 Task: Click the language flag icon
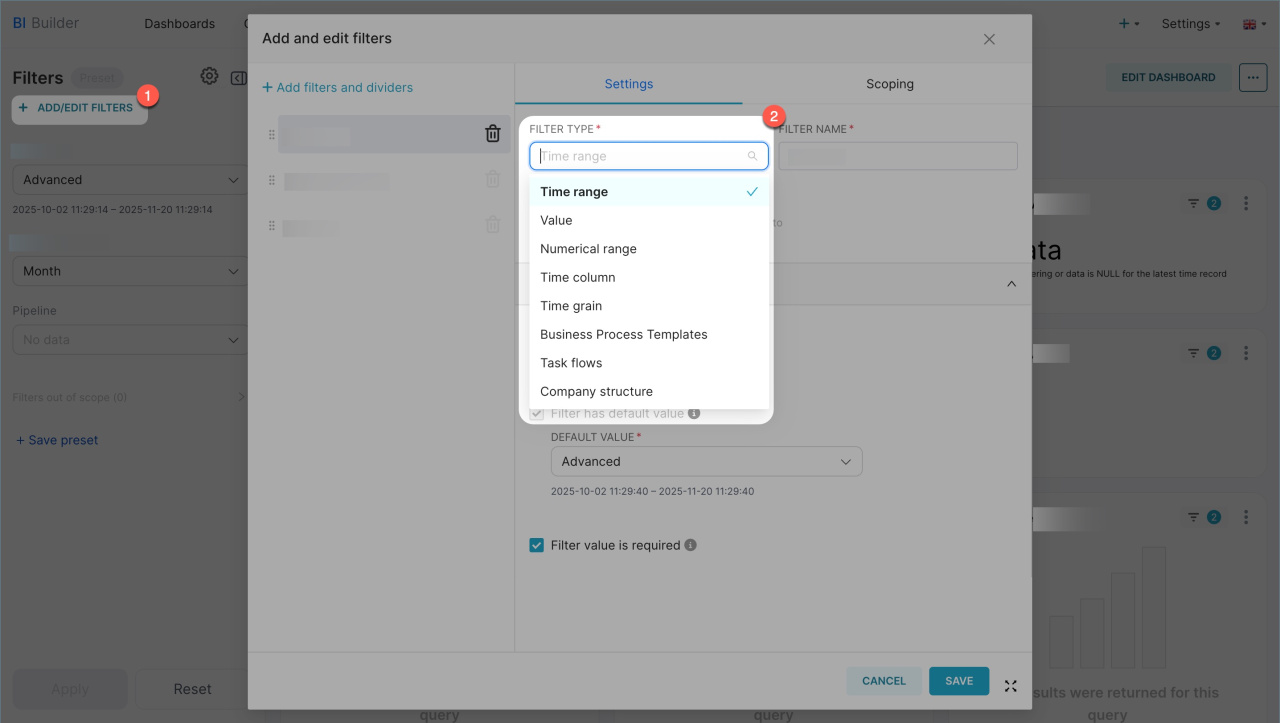pos(1249,24)
